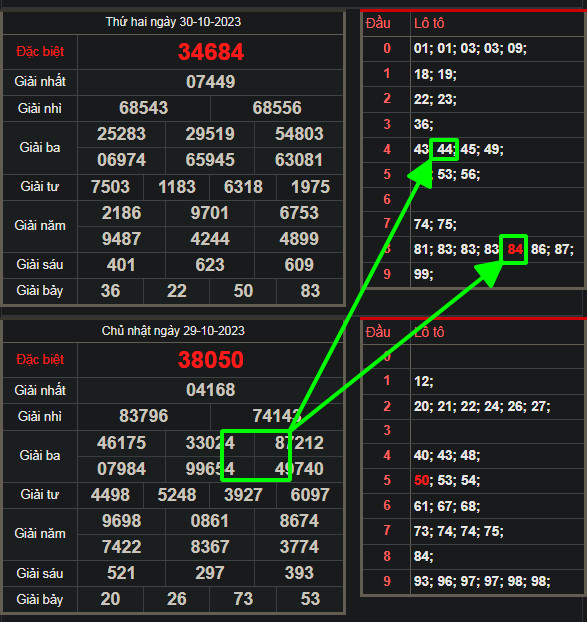Viewport: 587px width, 622px height.
Task: Click the Giải ba number 65945
Action: (x=210, y=160)
